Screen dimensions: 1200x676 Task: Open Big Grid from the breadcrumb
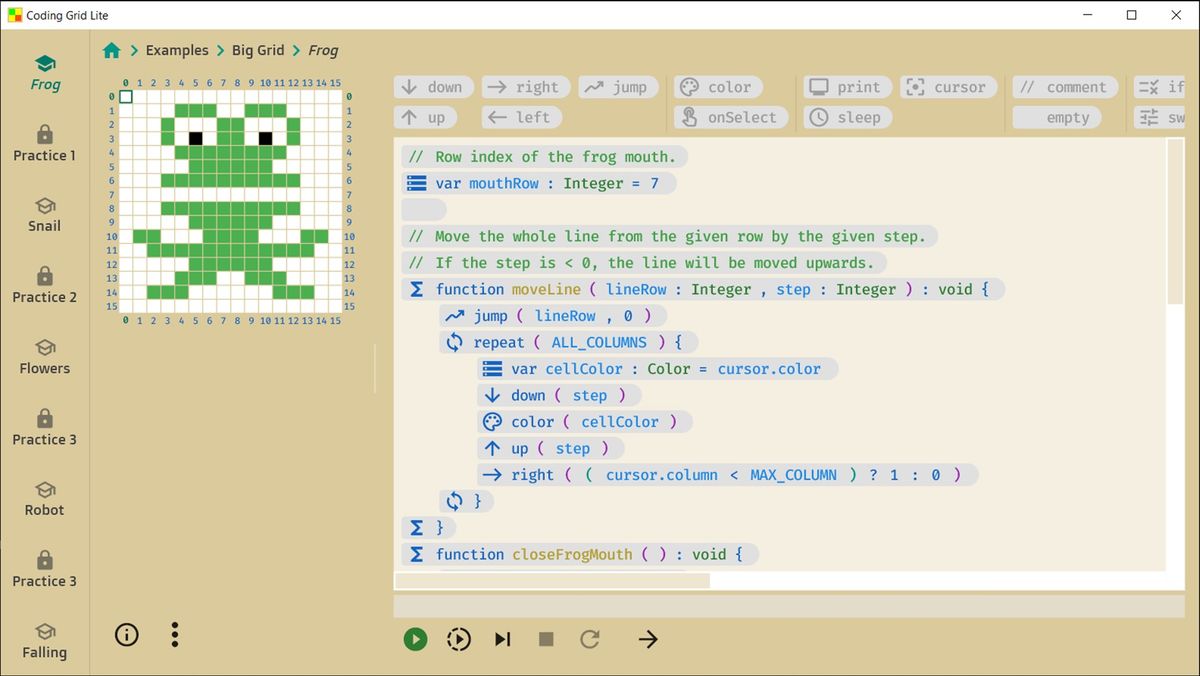[x=259, y=50]
